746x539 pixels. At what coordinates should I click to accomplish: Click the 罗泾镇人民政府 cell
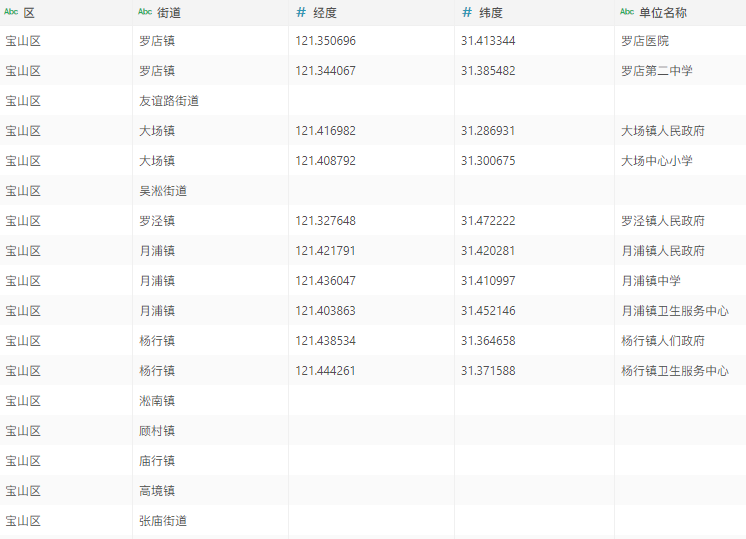coord(662,221)
